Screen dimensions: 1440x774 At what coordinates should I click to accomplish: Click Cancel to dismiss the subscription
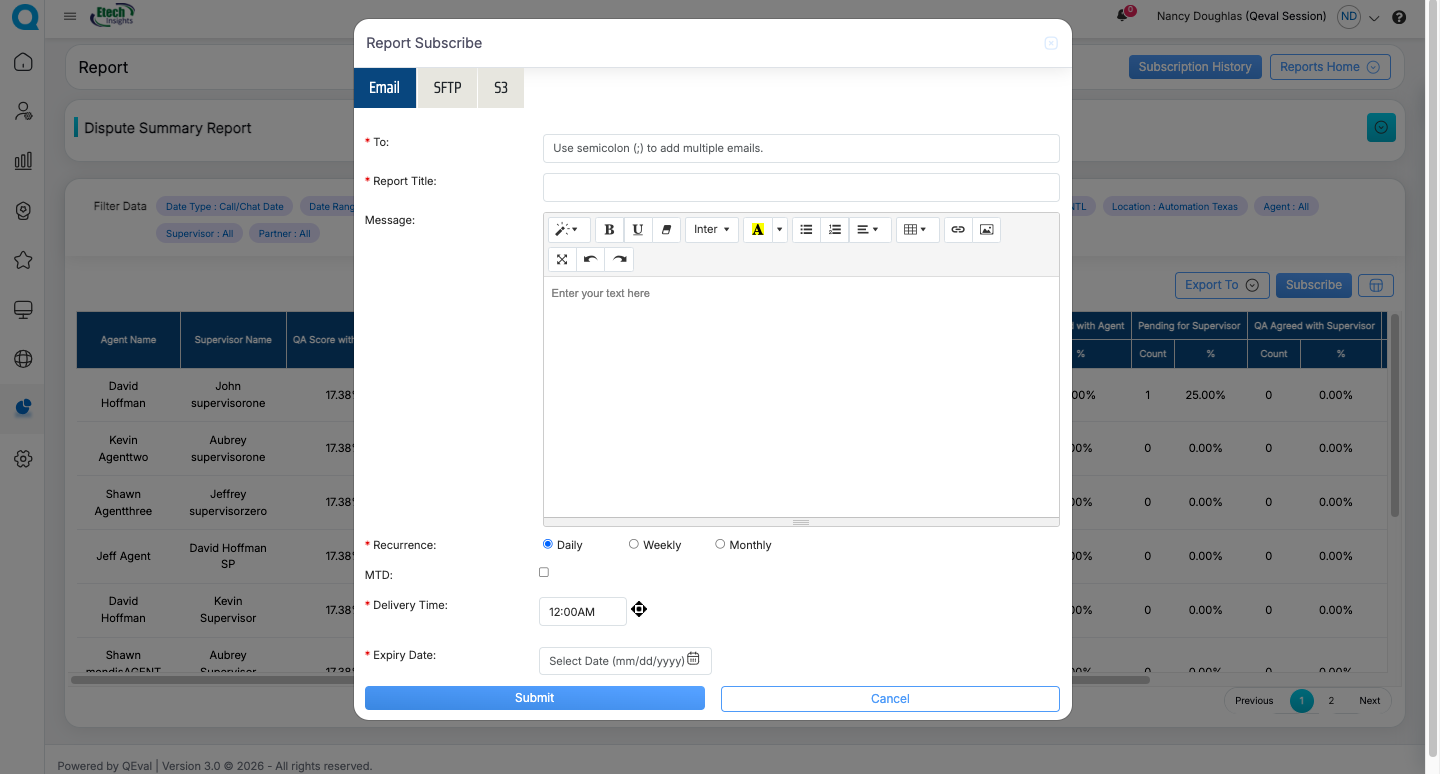click(x=889, y=699)
